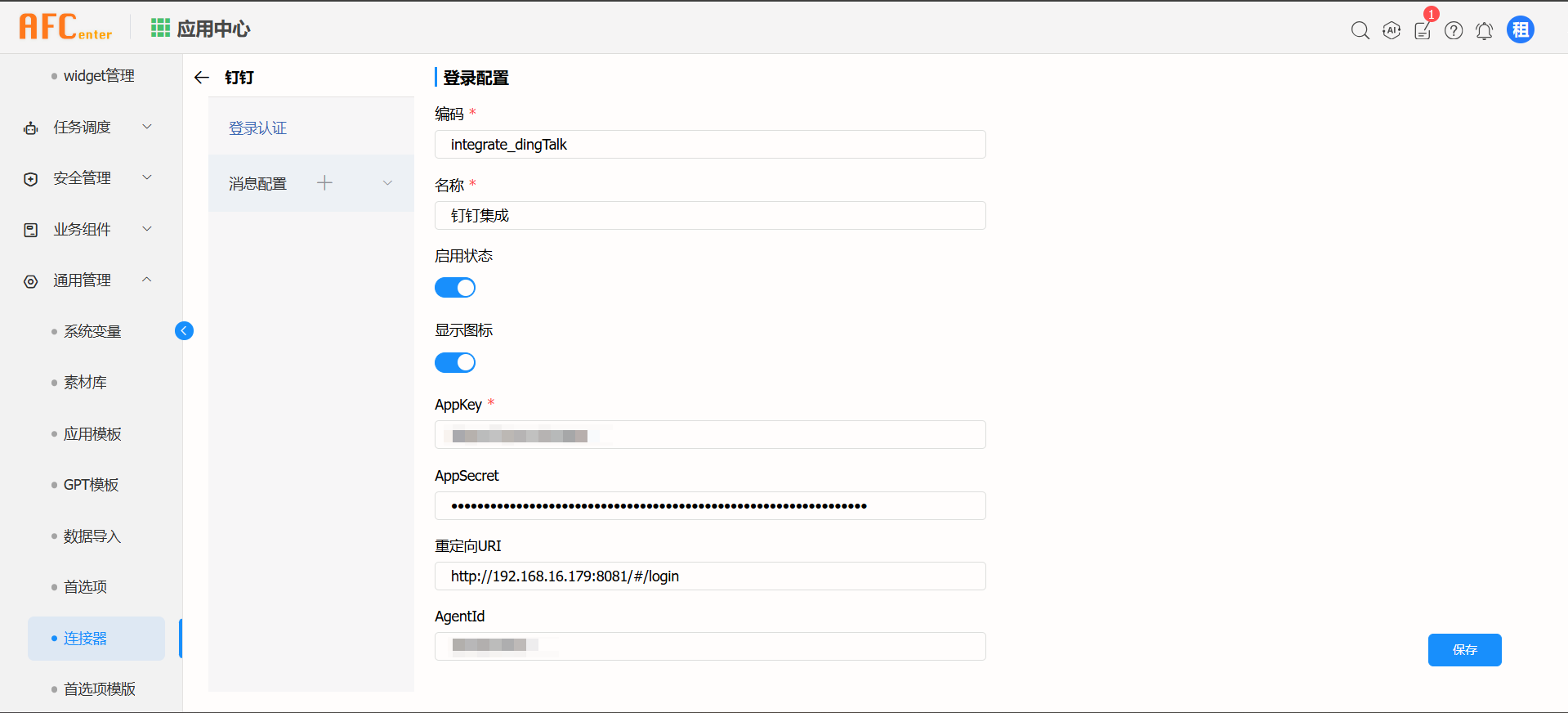Open the task list with red badge
The image size is (1568, 713).
[1423, 30]
